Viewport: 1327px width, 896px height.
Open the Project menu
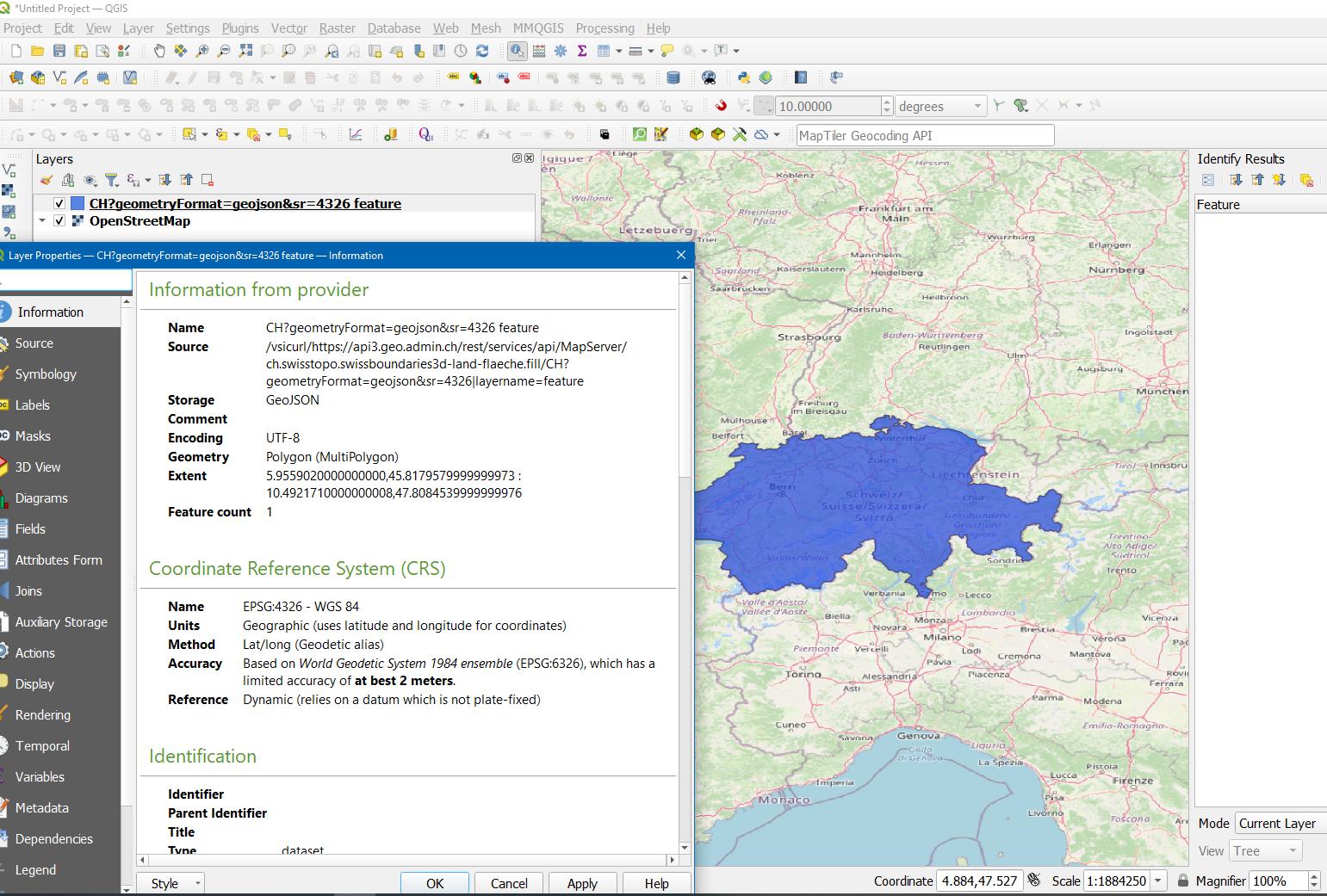[22, 28]
